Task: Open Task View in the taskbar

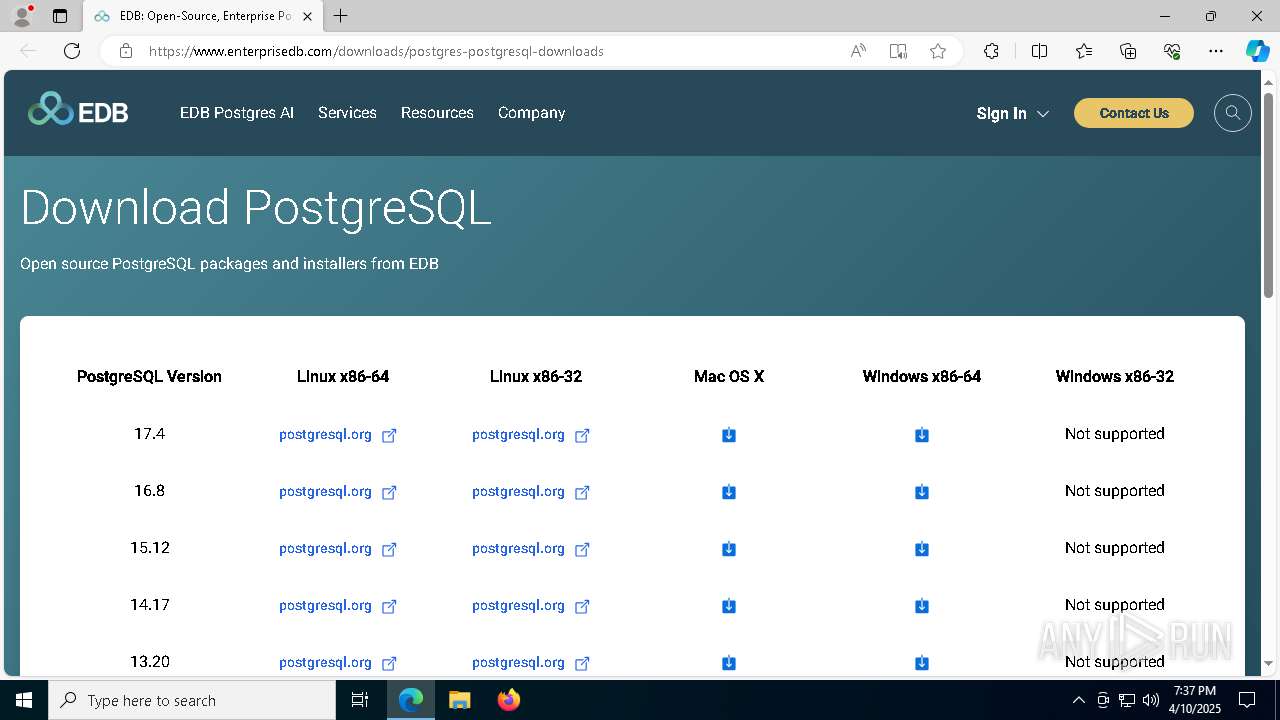Action: click(360, 700)
